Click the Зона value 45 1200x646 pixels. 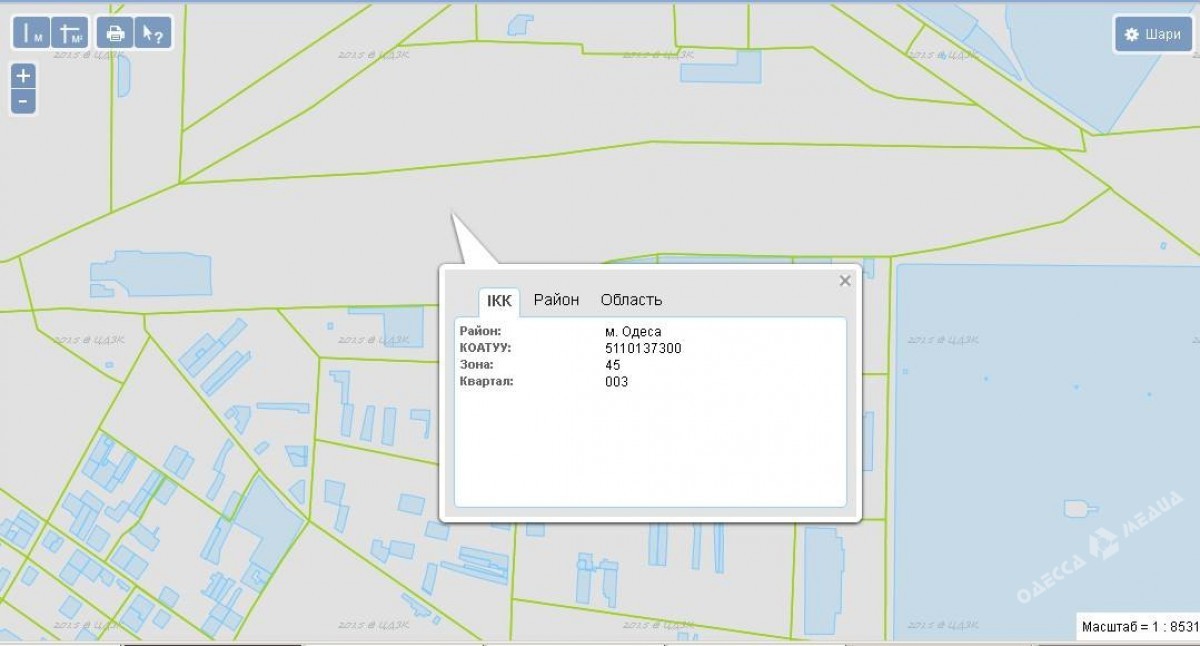click(613, 365)
